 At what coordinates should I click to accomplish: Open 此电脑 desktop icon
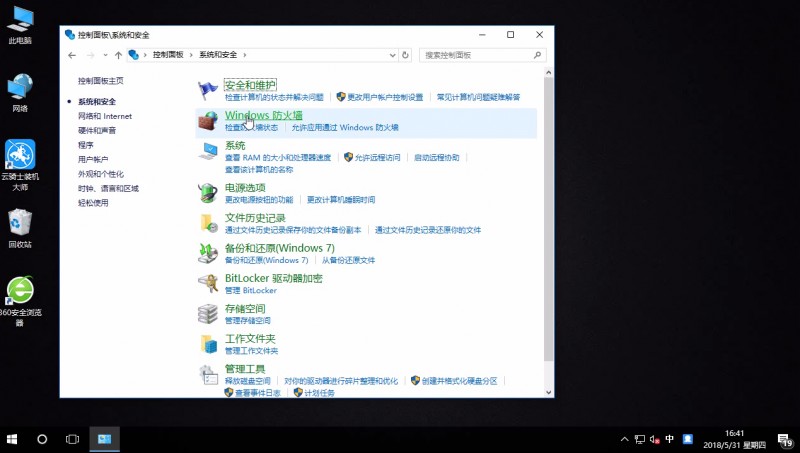tap(20, 26)
